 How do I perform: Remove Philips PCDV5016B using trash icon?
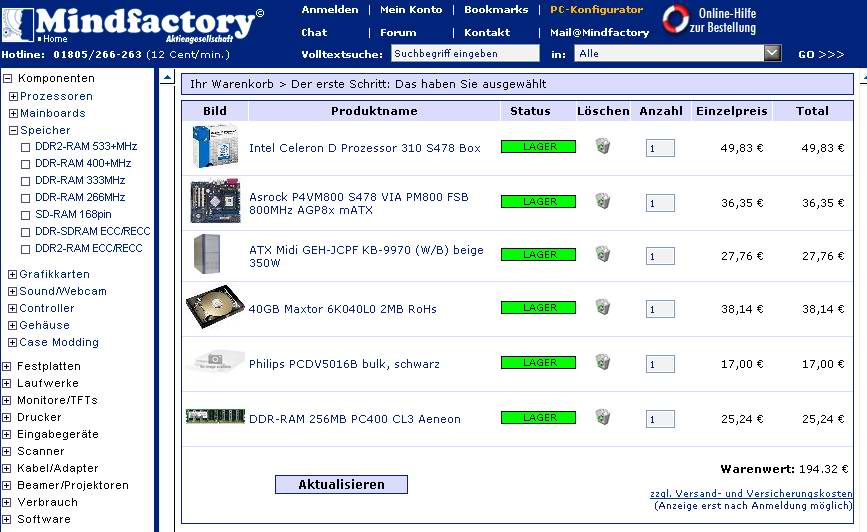point(603,362)
